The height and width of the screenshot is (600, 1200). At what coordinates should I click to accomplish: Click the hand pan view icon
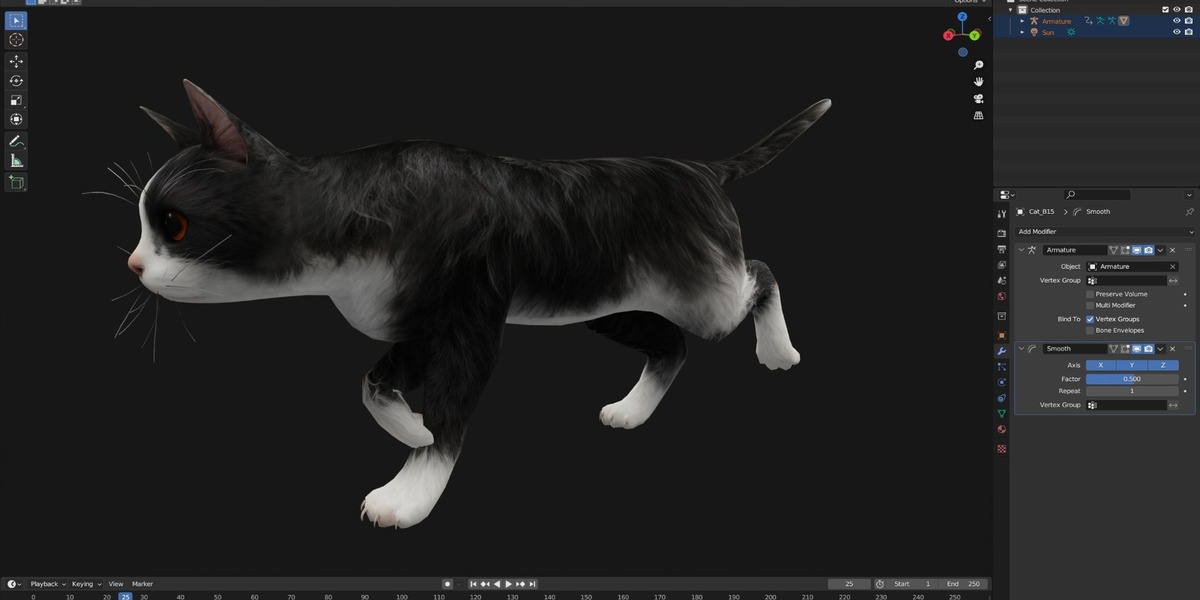tap(978, 81)
